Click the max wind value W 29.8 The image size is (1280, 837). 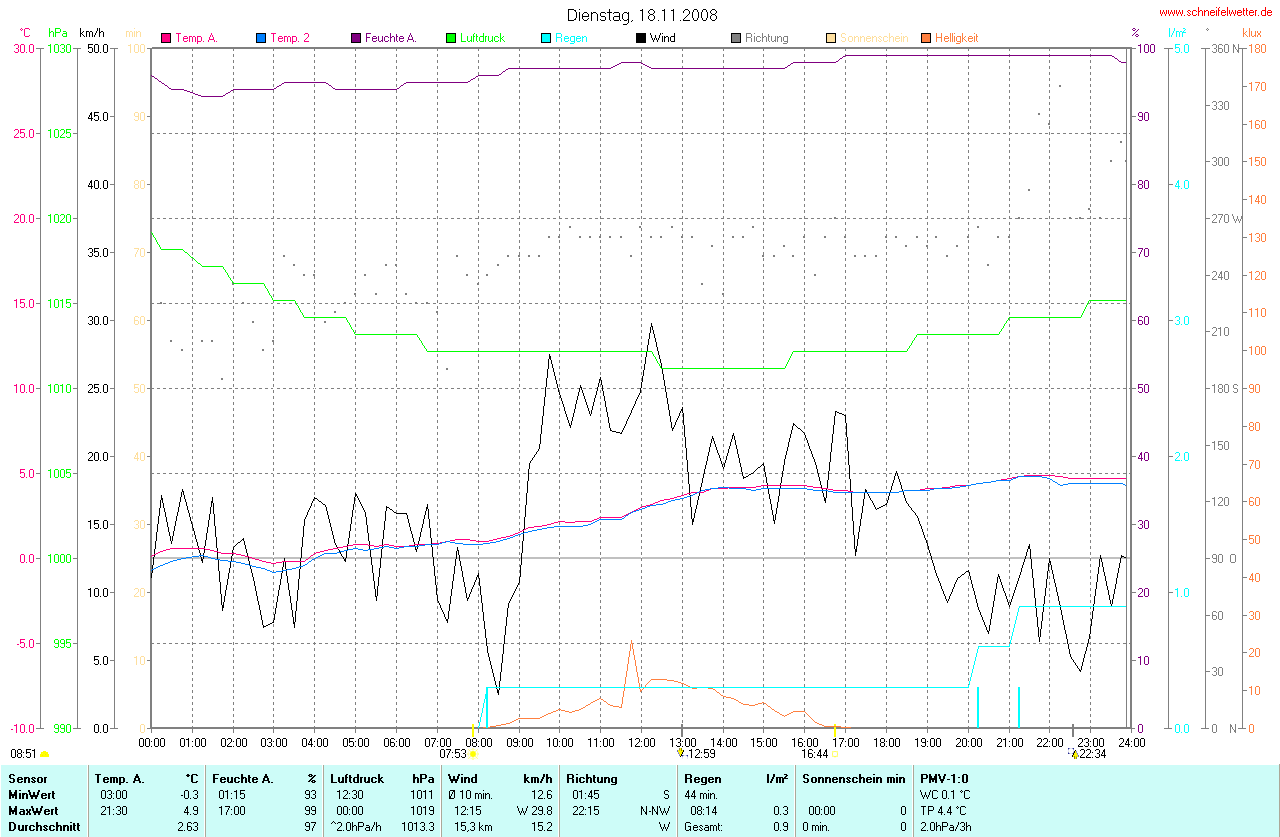point(535,810)
